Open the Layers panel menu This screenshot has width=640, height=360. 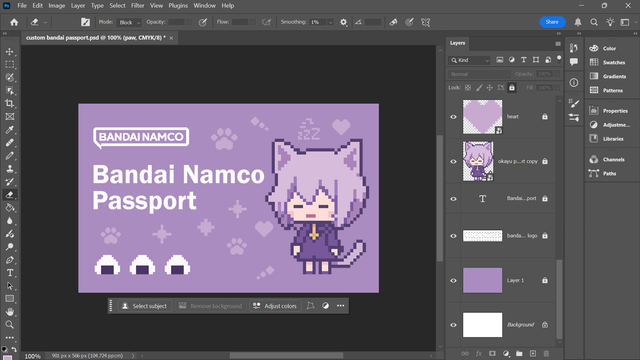(x=558, y=44)
